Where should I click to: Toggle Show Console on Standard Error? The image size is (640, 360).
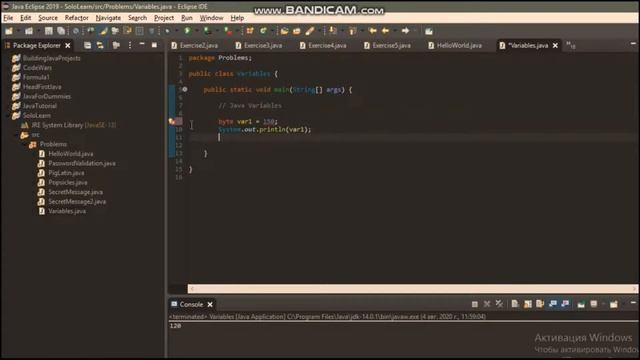[565, 304]
